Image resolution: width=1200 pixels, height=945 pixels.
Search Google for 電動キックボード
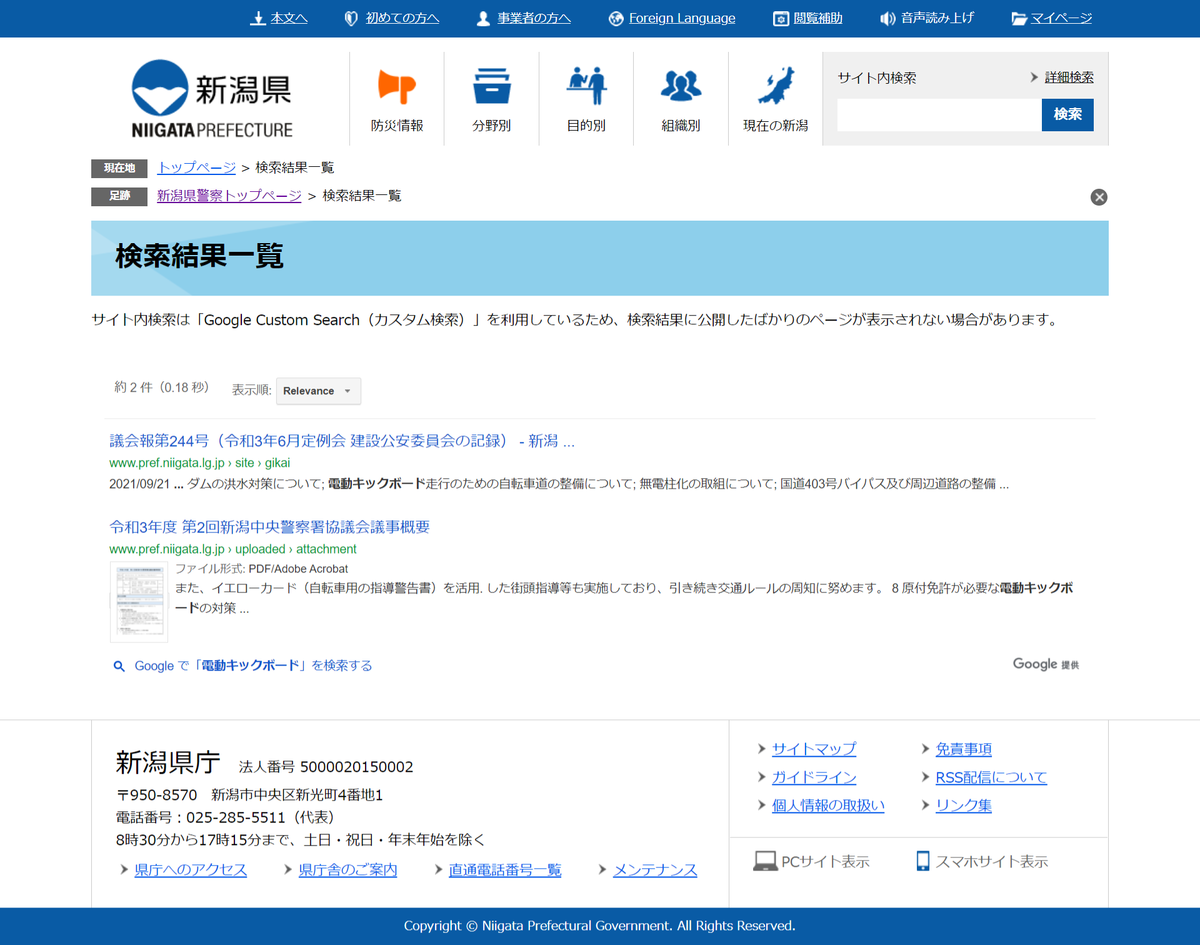coord(253,666)
